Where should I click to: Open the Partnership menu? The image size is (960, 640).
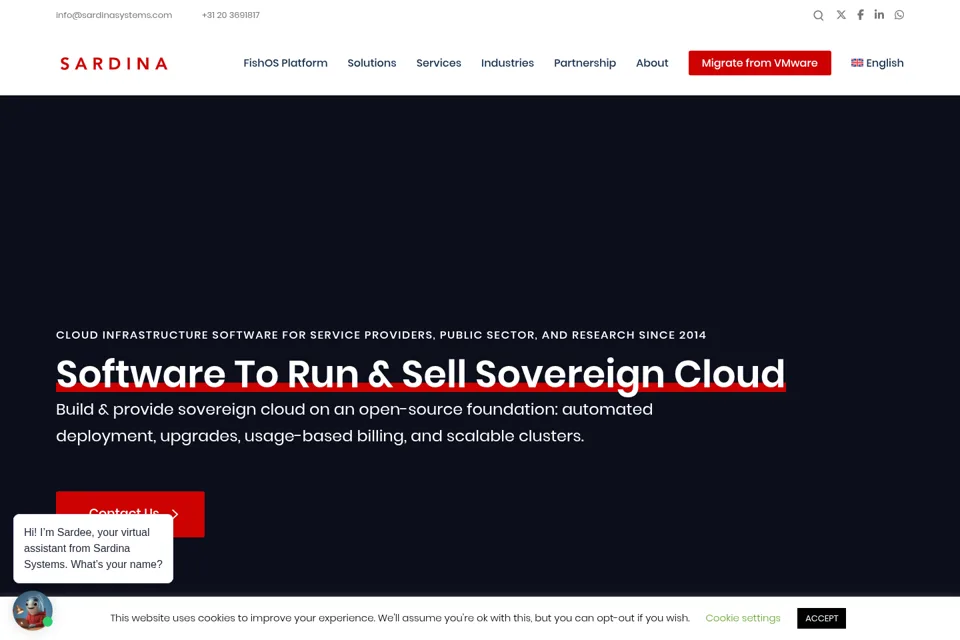[585, 63]
